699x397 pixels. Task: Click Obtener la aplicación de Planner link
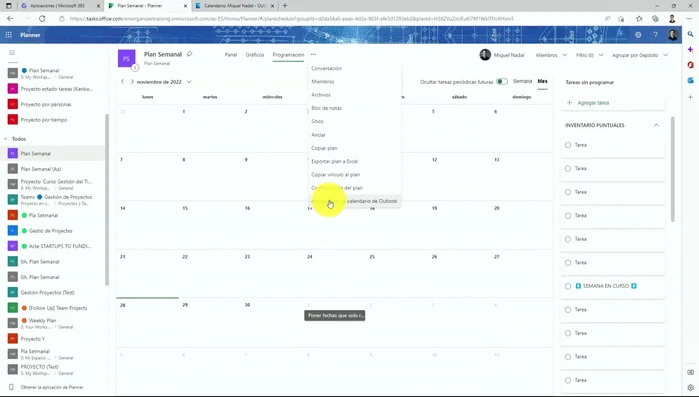coord(52,387)
